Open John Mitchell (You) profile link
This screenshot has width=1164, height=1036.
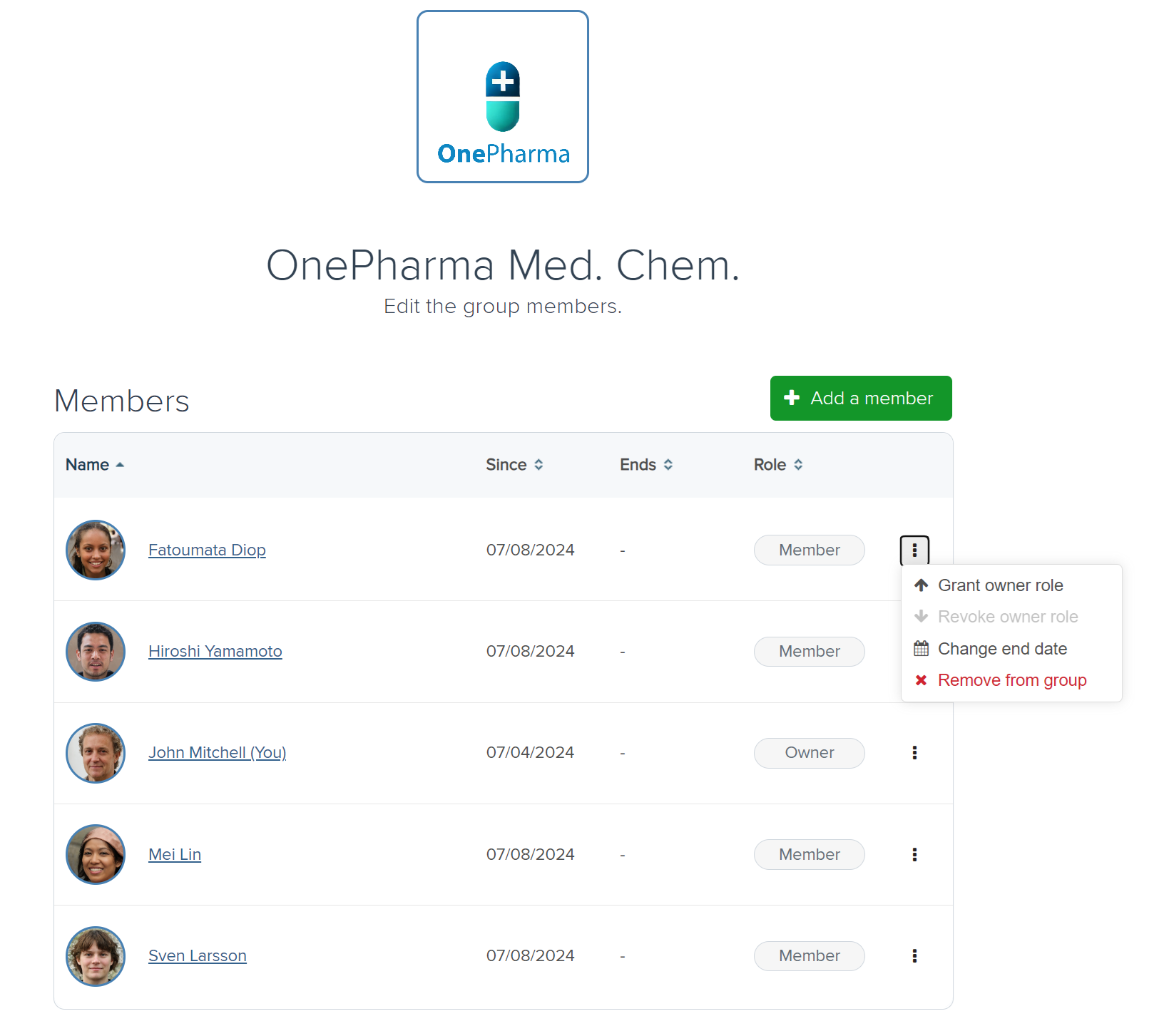(217, 753)
